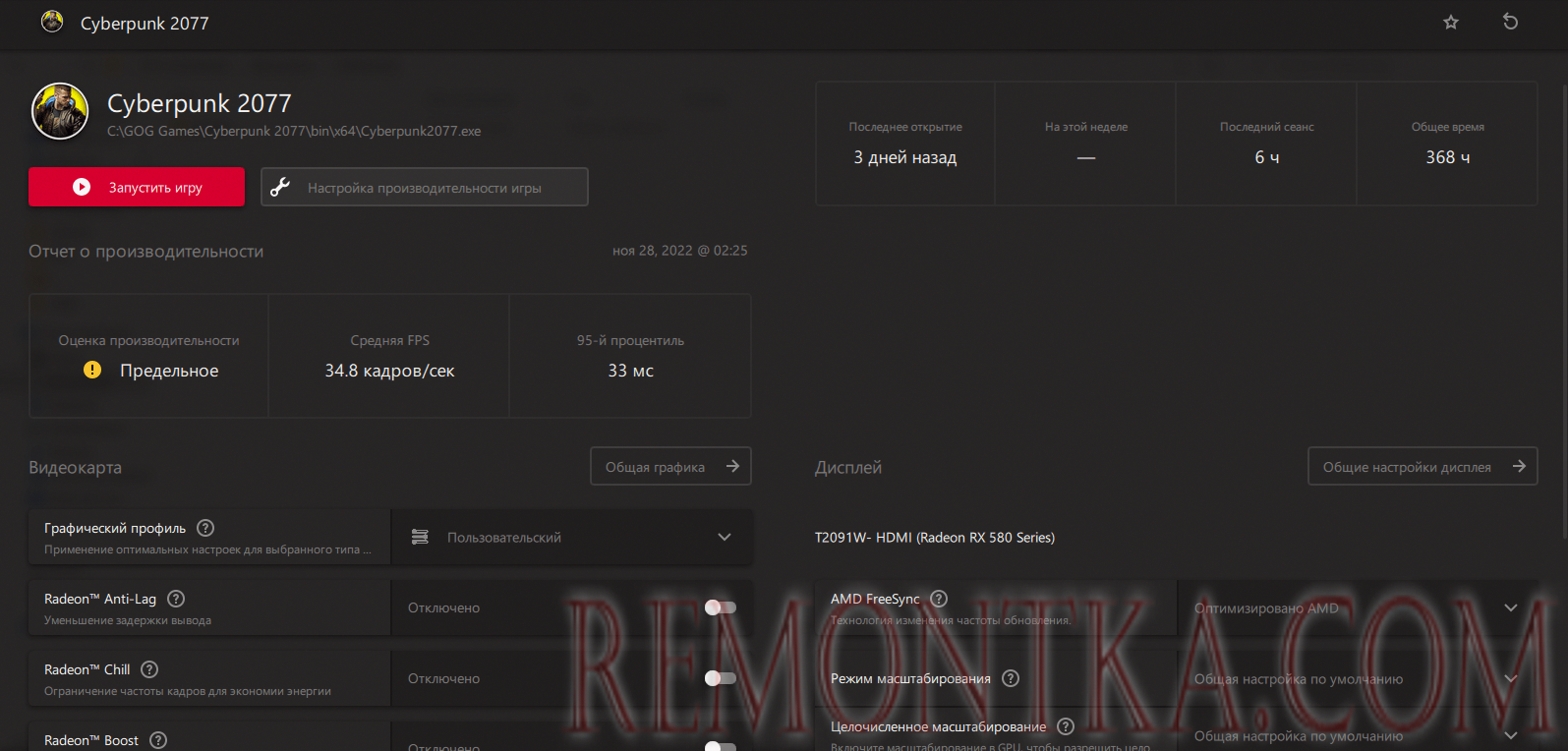Click the 33 мс percentile value
Screen dimensions: 1568x751
point(630,371)
